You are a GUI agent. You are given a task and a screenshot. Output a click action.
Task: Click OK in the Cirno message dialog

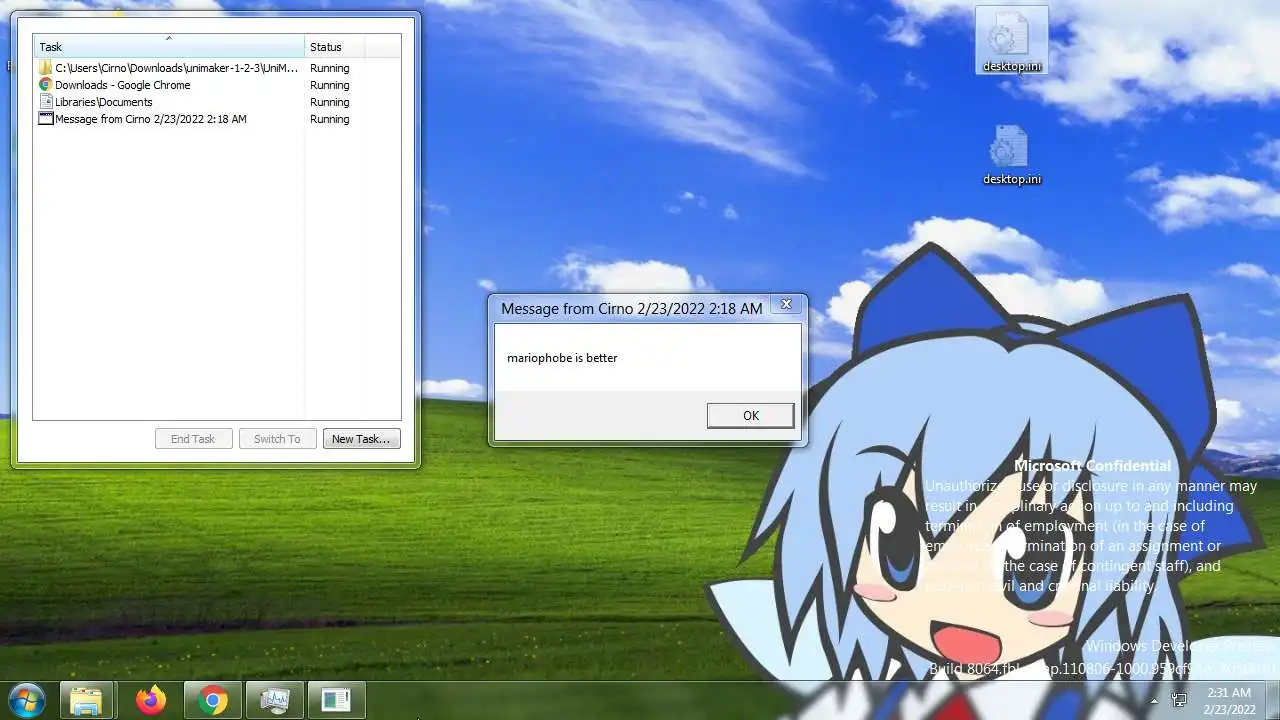[x=750, y=416]
